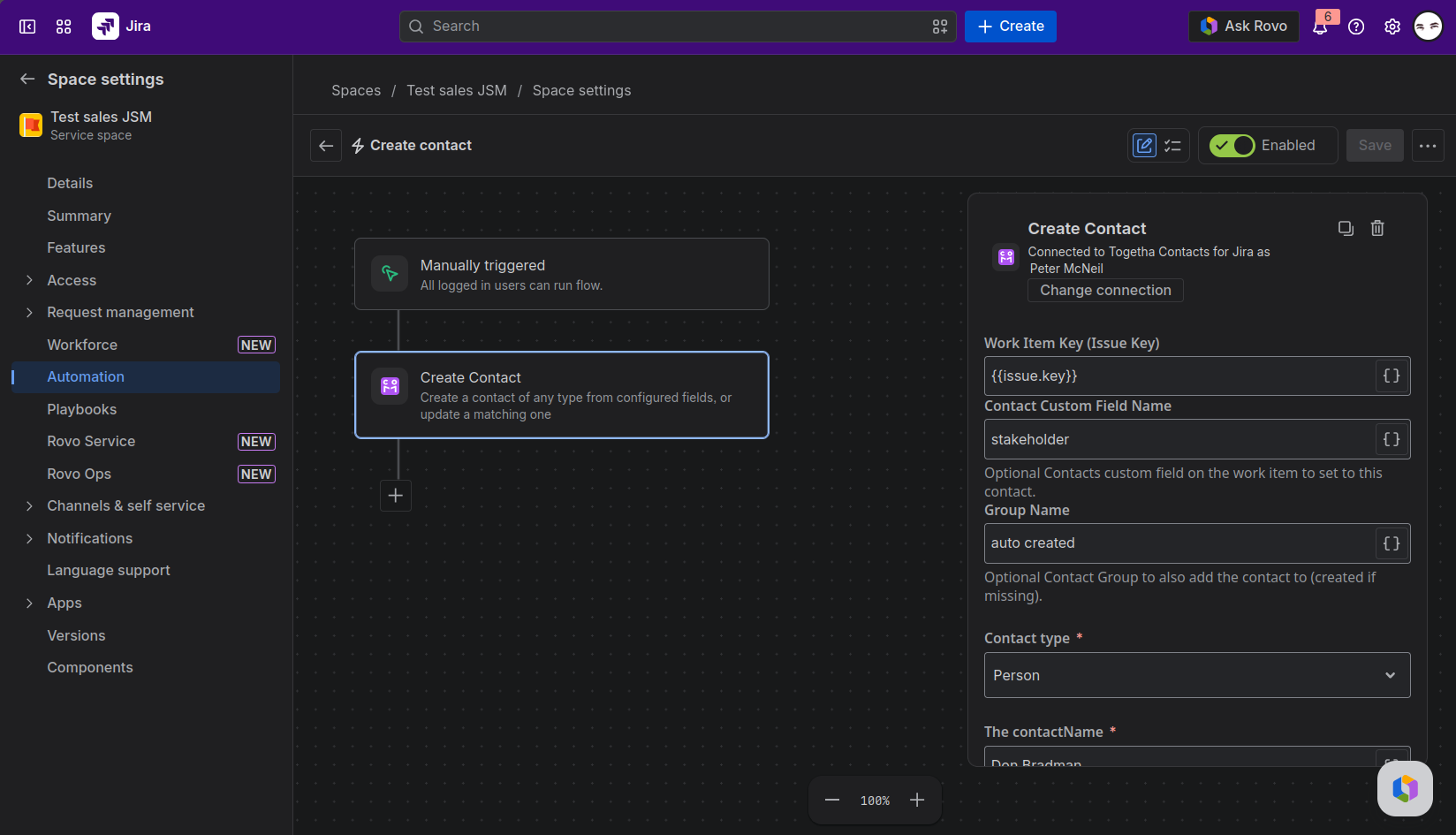Click Change connection button
The height and width of the screenshot is (835, 1456).
click(1105, 290)
